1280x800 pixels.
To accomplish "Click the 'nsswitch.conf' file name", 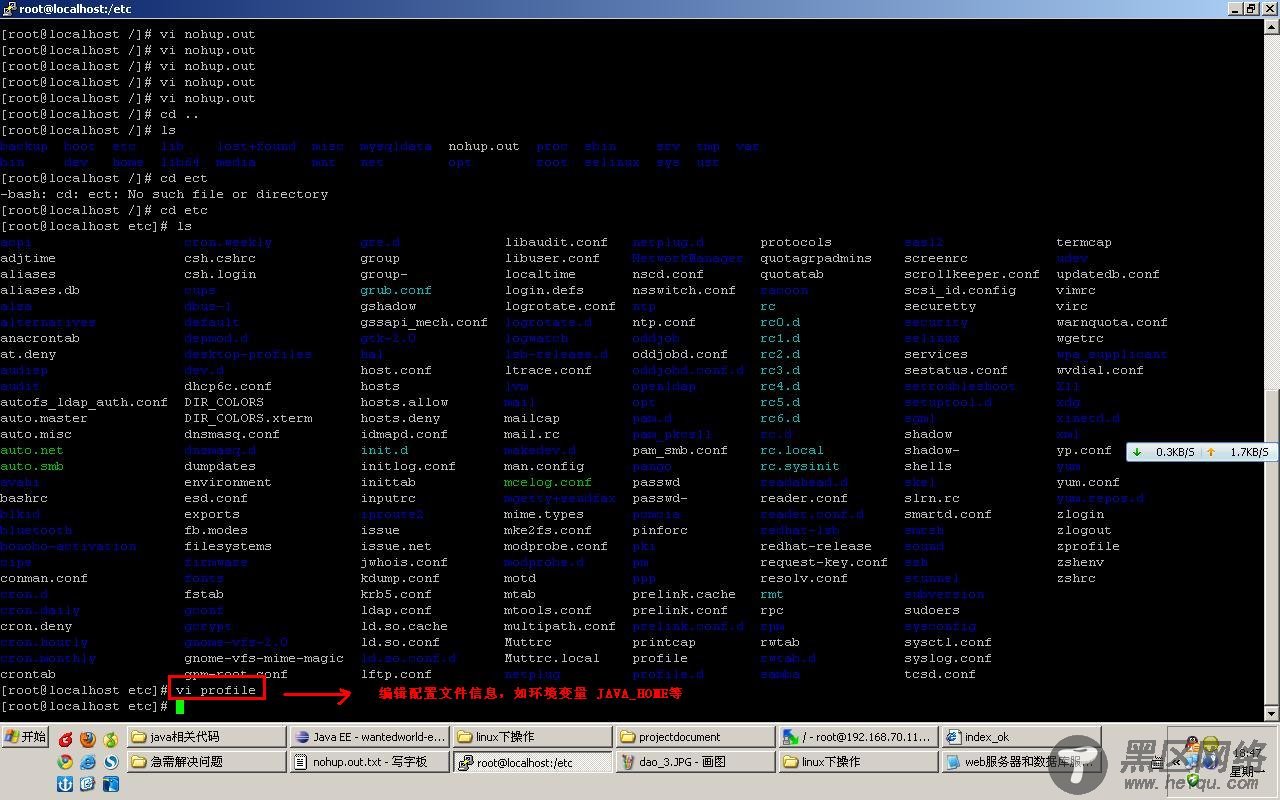I will pos(684,290).
